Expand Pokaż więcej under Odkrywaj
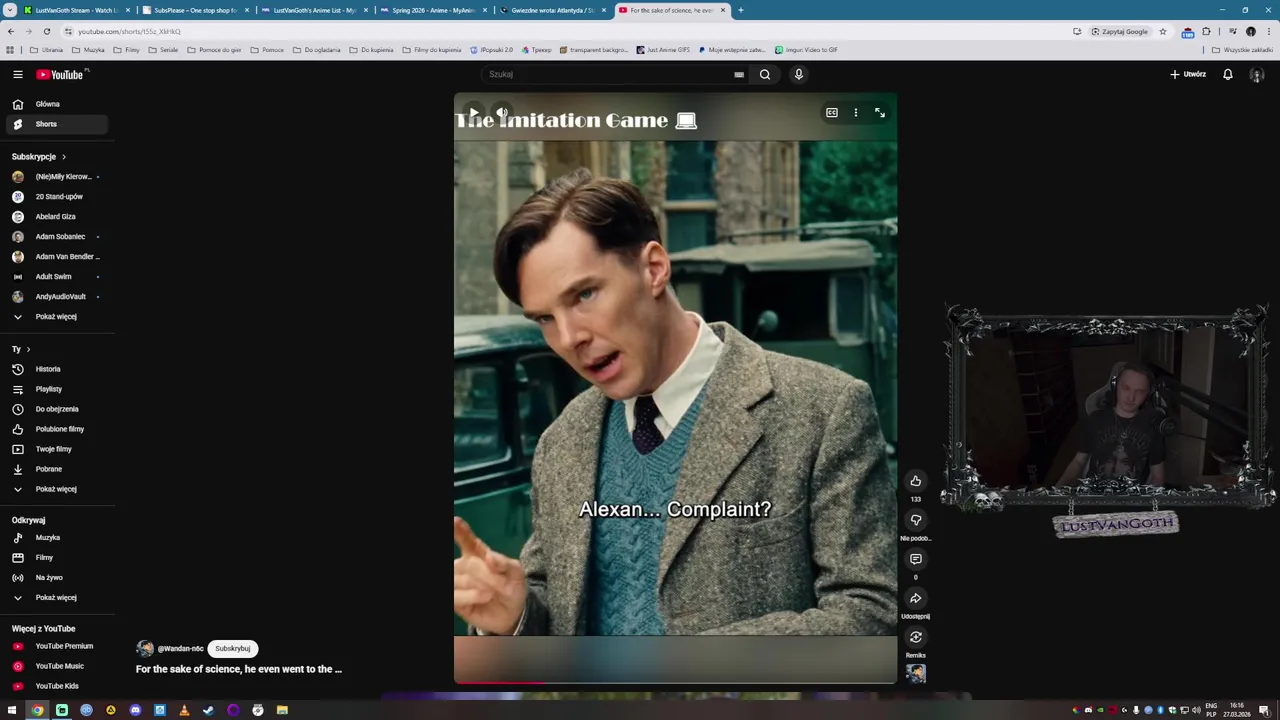The width and height of the screenshot is (1280, 720). [x=57, y=598]
